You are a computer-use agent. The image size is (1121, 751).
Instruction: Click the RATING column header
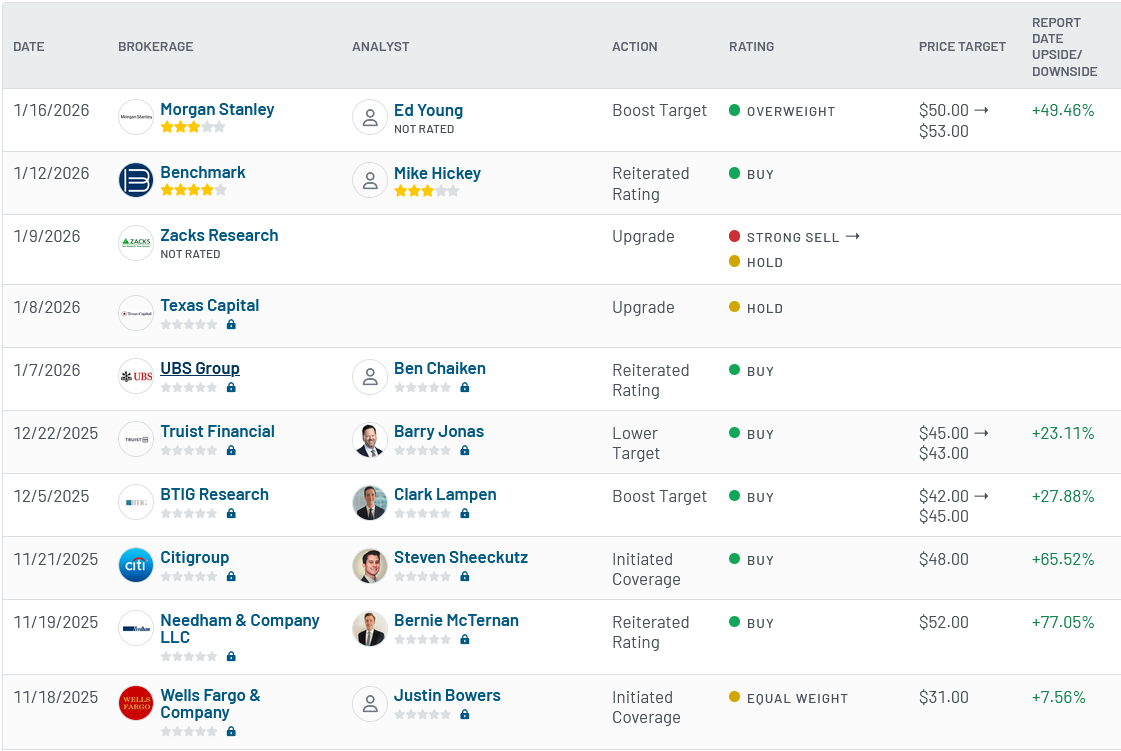click(751, 46)
